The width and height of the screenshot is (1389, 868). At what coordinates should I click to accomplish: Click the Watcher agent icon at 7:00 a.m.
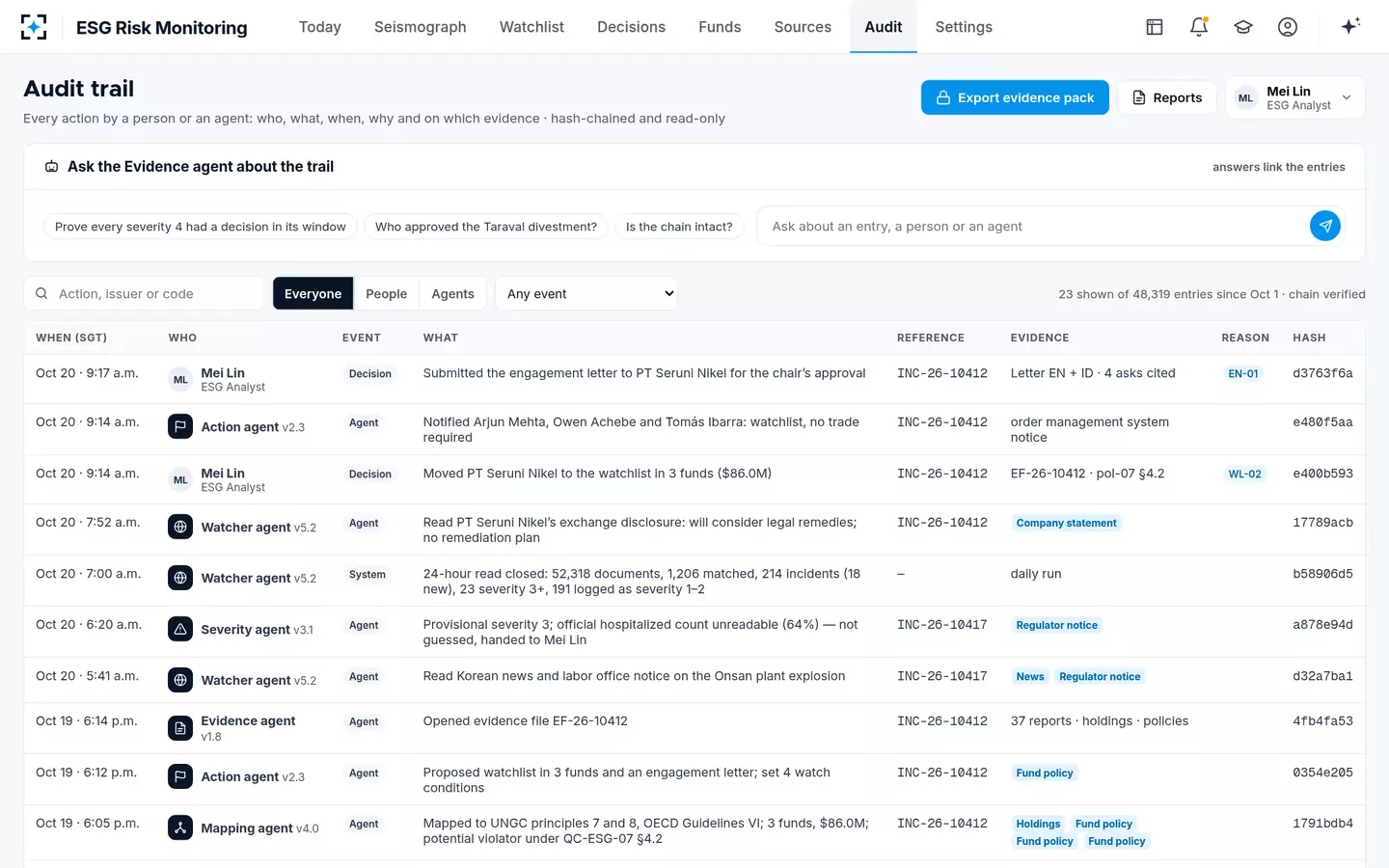coord(180,578)
